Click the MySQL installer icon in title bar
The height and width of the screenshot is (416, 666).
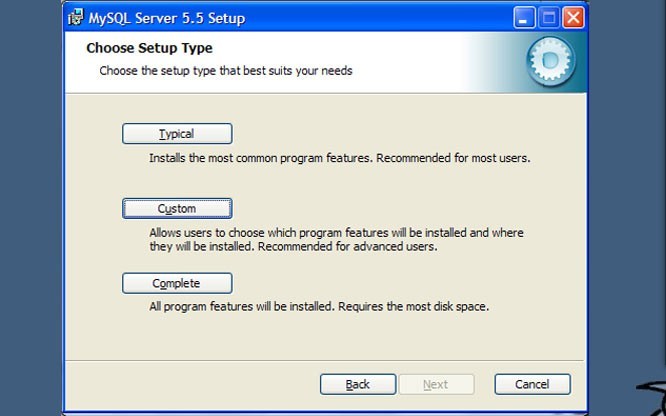pyautogui.click(x=75, y=18)
